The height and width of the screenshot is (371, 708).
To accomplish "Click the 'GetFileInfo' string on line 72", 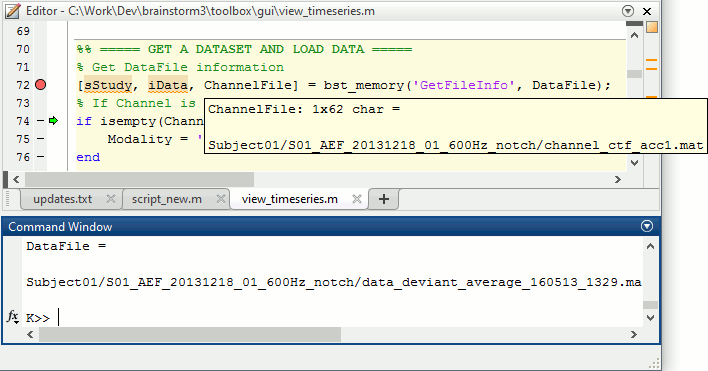I will tap(464, 85).
